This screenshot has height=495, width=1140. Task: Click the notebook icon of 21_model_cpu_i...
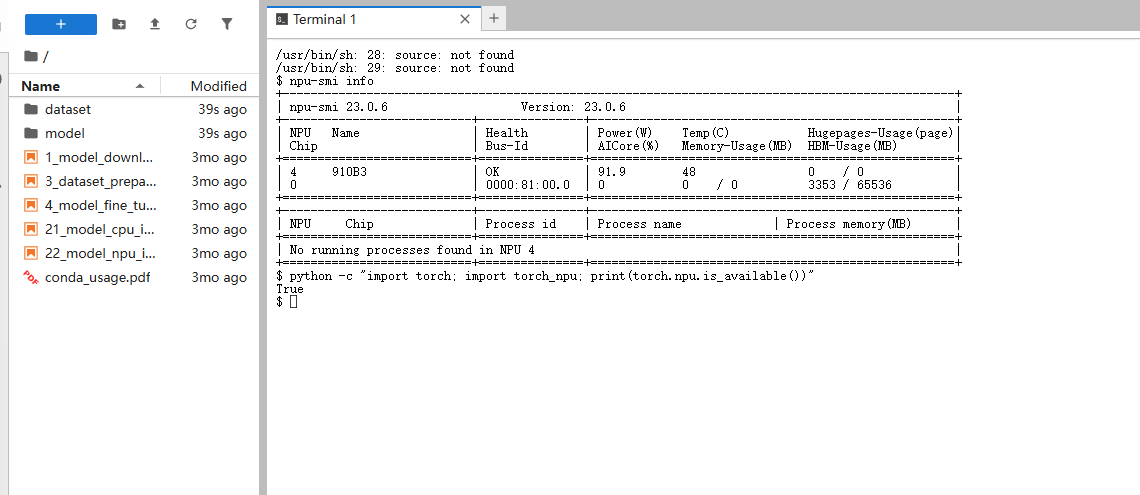[31, 229]
